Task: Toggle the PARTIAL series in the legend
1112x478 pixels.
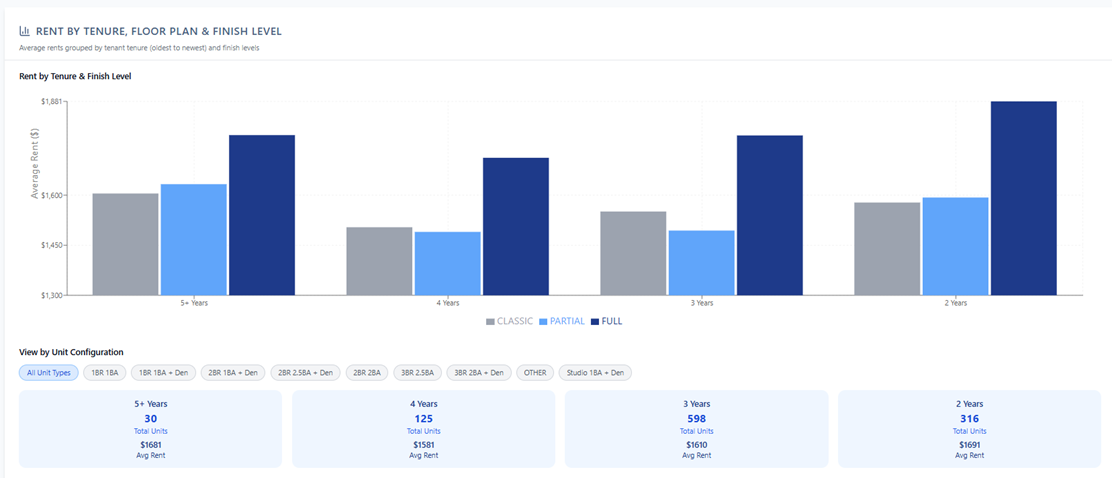Action: coord(561,321)
